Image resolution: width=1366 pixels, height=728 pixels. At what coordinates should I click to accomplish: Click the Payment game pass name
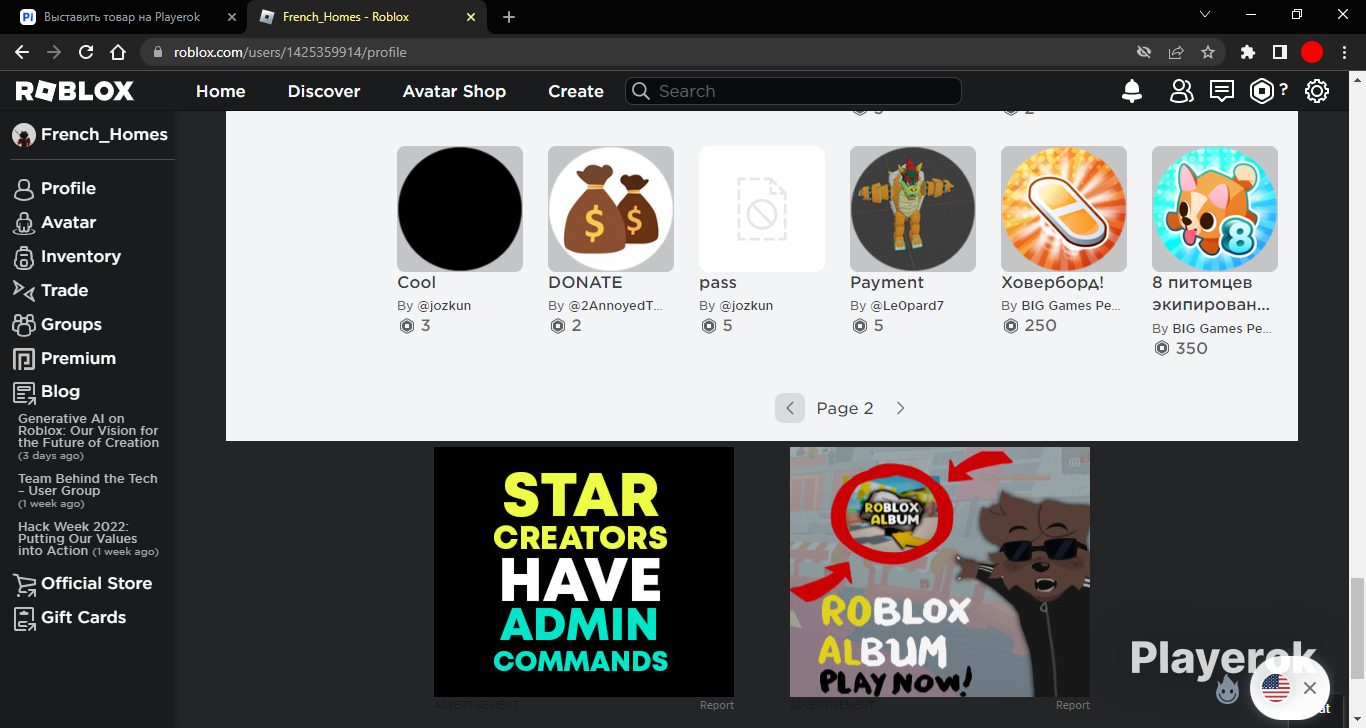click(887, 283)
